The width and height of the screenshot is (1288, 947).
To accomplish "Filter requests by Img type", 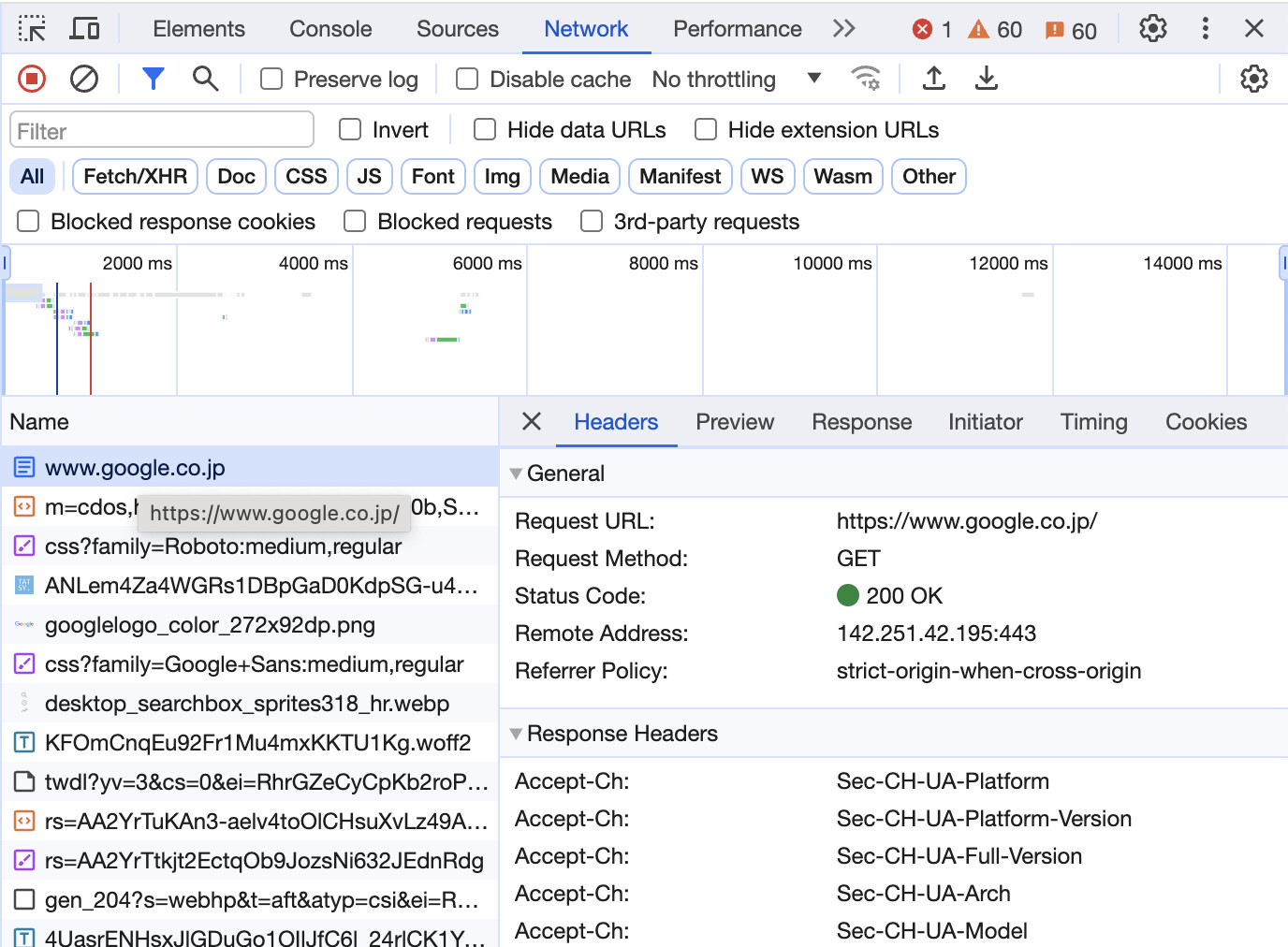I will pos(503,176).
